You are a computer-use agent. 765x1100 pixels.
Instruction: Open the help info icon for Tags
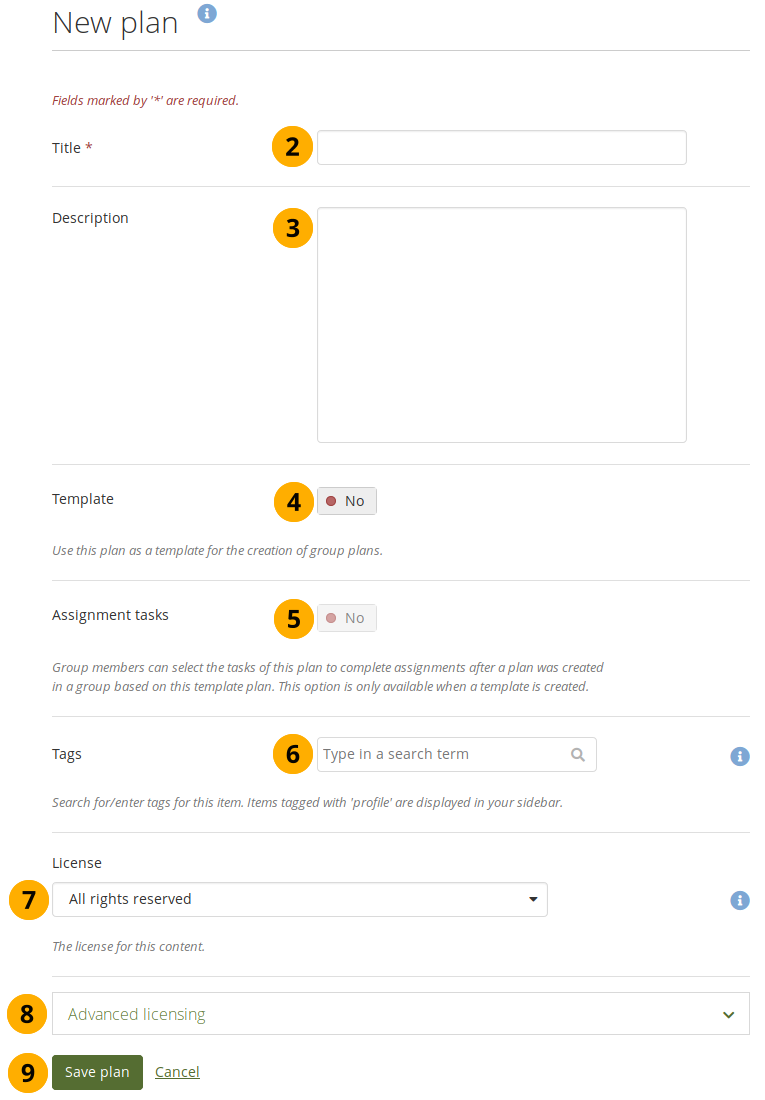coord(740,756)
